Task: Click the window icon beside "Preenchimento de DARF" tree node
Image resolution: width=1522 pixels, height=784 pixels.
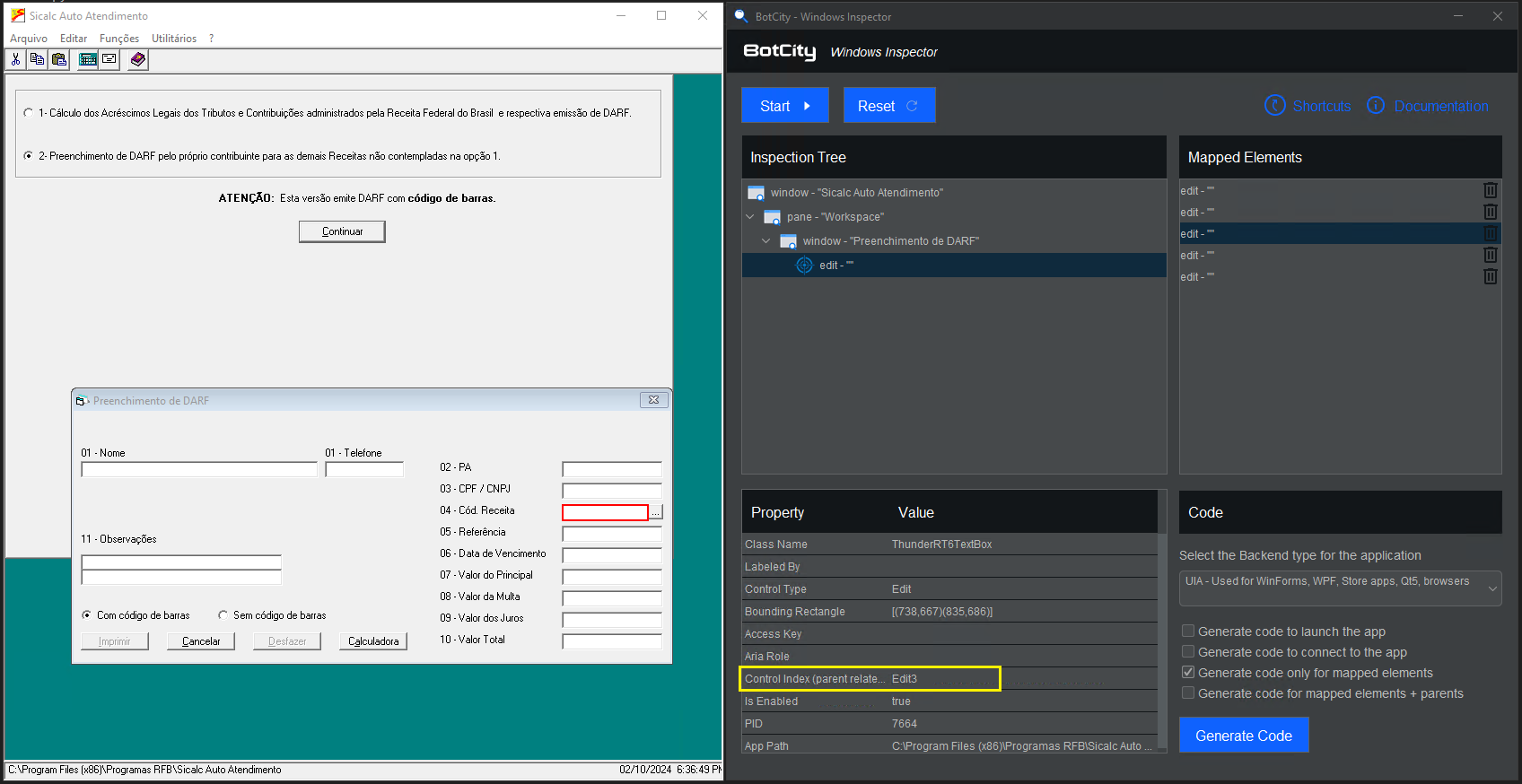Action: point(788,241)
